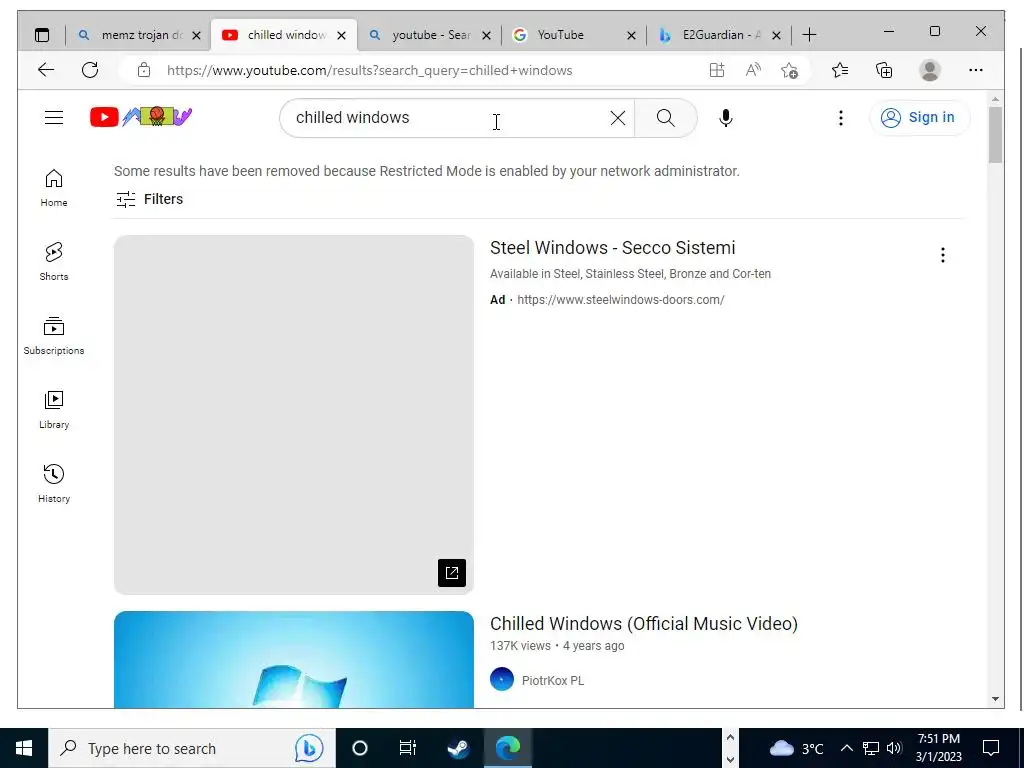Open the Steel Windows - Secco Sistemi title
The width and height of the screenshot is (1024, 768).
[x=613, y=248]
